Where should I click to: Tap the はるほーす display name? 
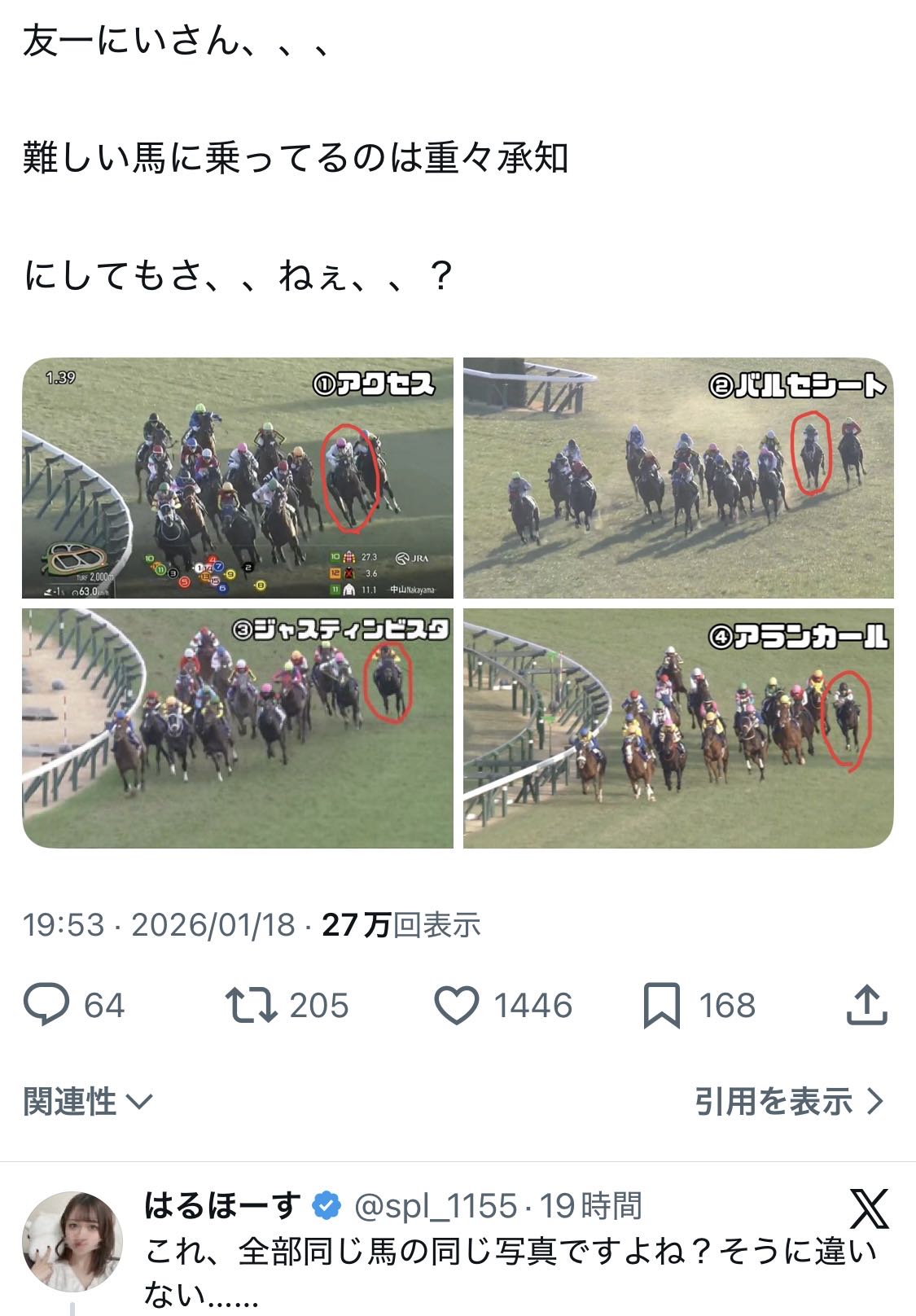click(x=222, y=1205)
